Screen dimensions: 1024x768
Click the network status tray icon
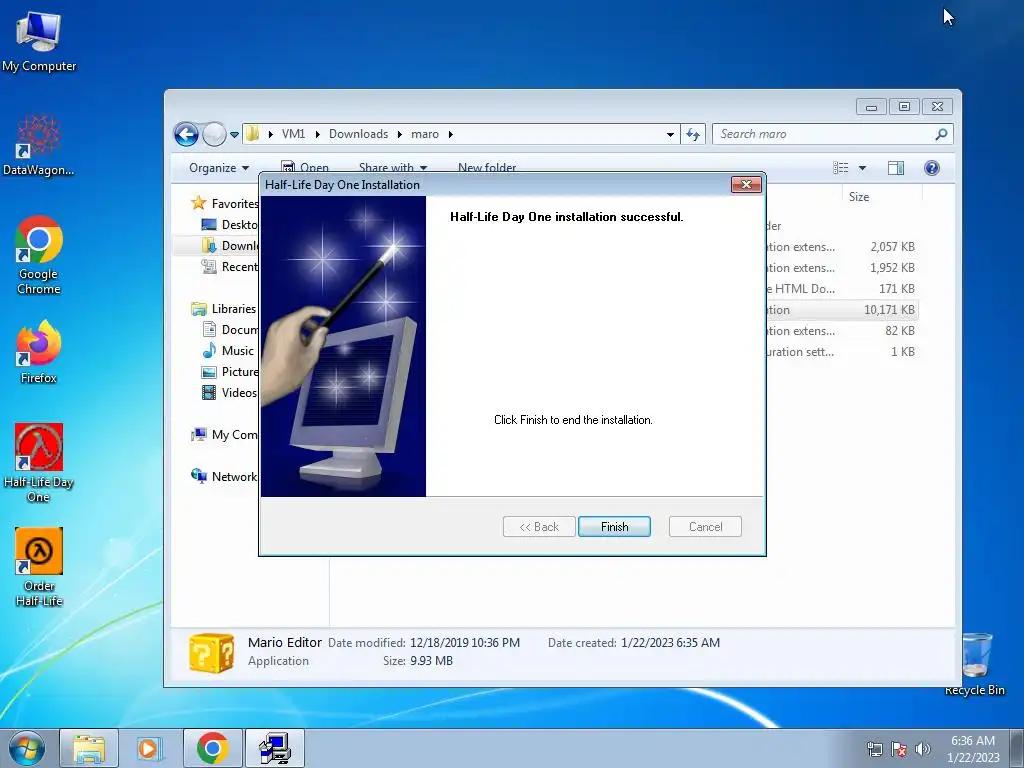[874, 749]
